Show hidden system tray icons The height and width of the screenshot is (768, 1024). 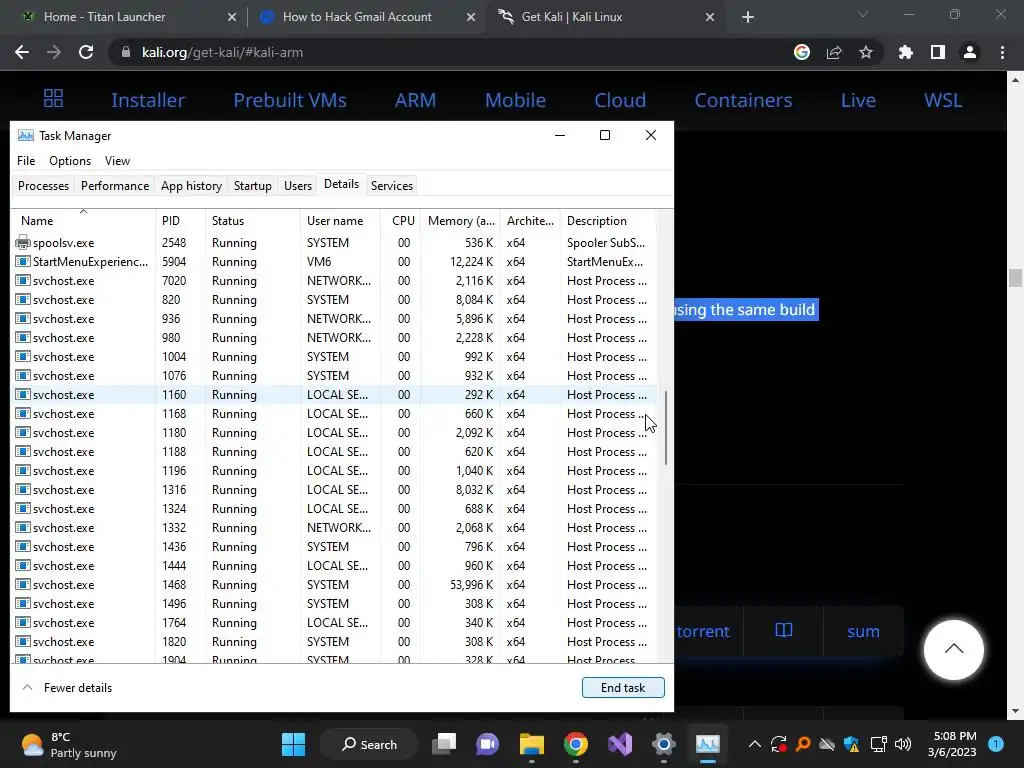click(754, 744)
